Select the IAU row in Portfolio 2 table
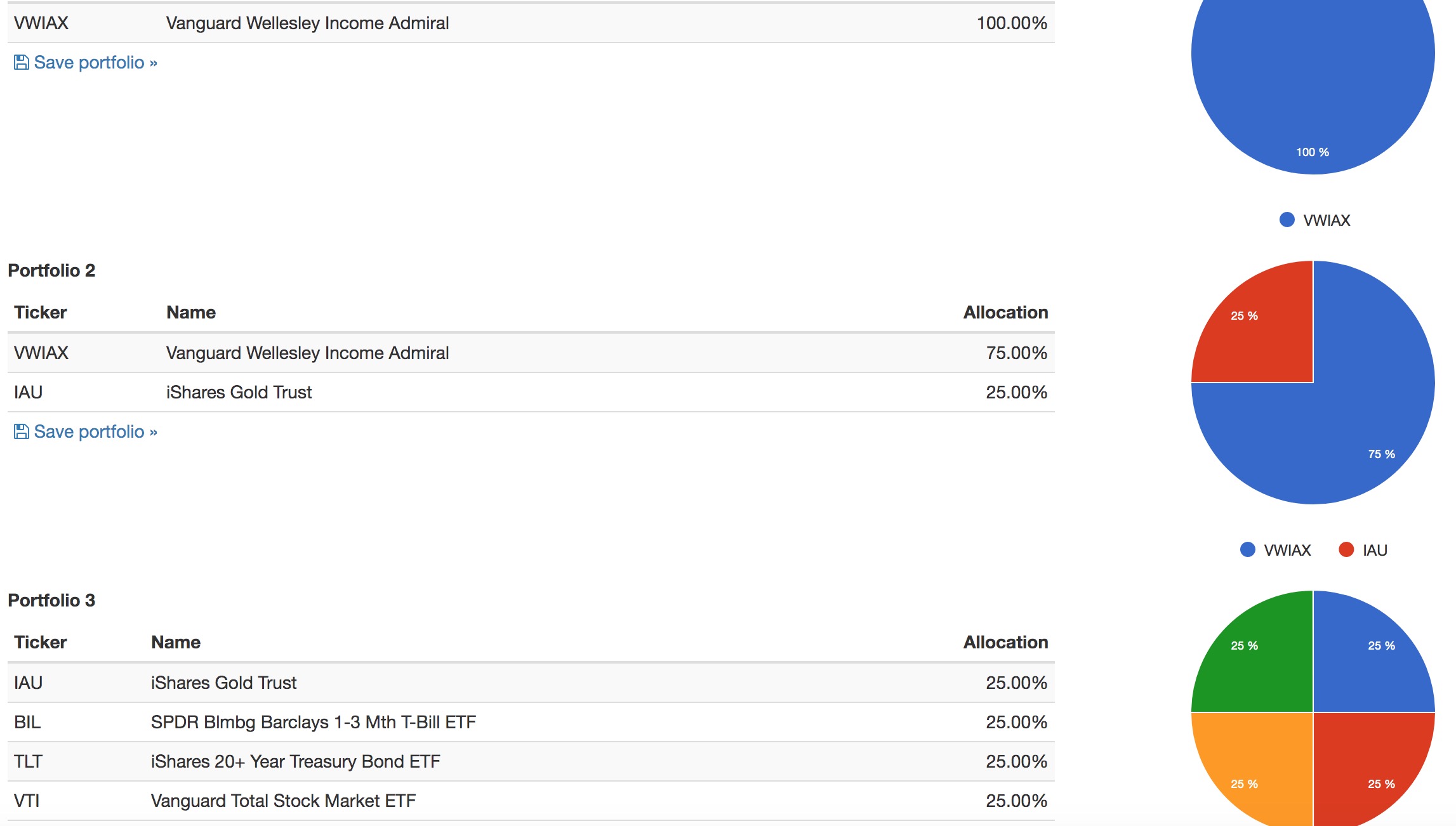1456x826 pixels. (x=531, y=392)
